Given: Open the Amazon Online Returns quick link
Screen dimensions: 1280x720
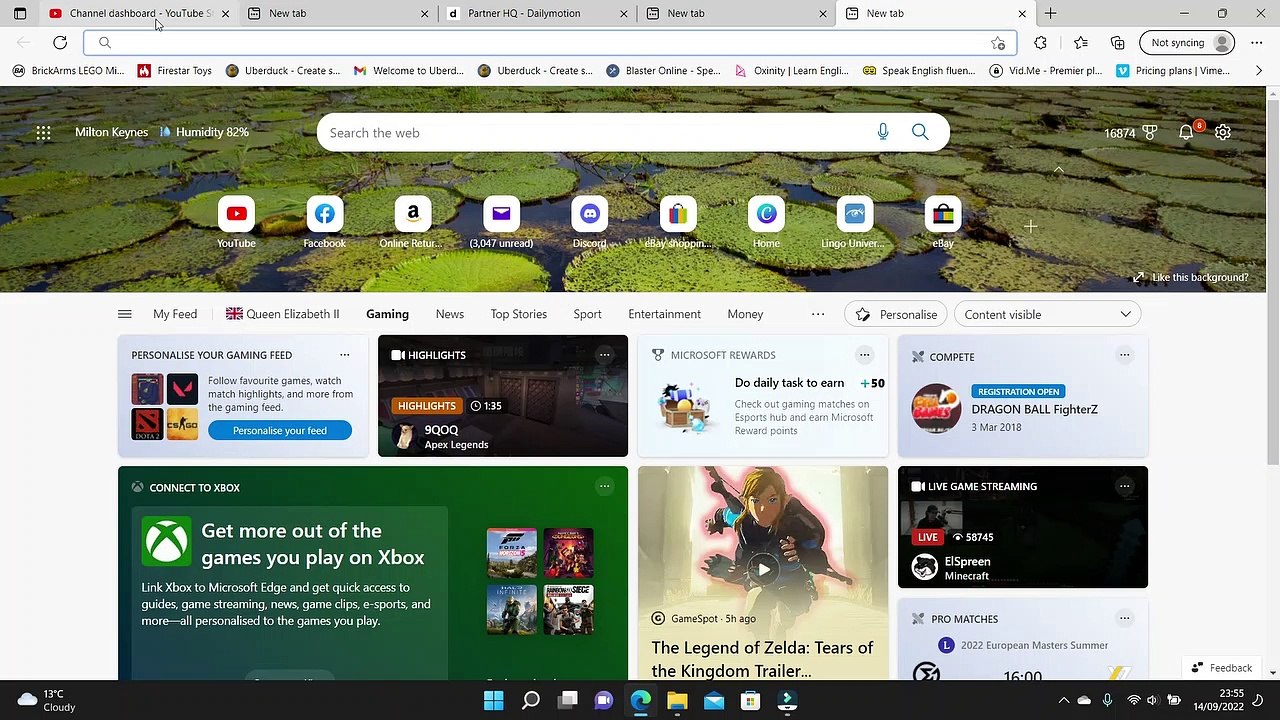Looking at the screenshot, I should (412, 223).
